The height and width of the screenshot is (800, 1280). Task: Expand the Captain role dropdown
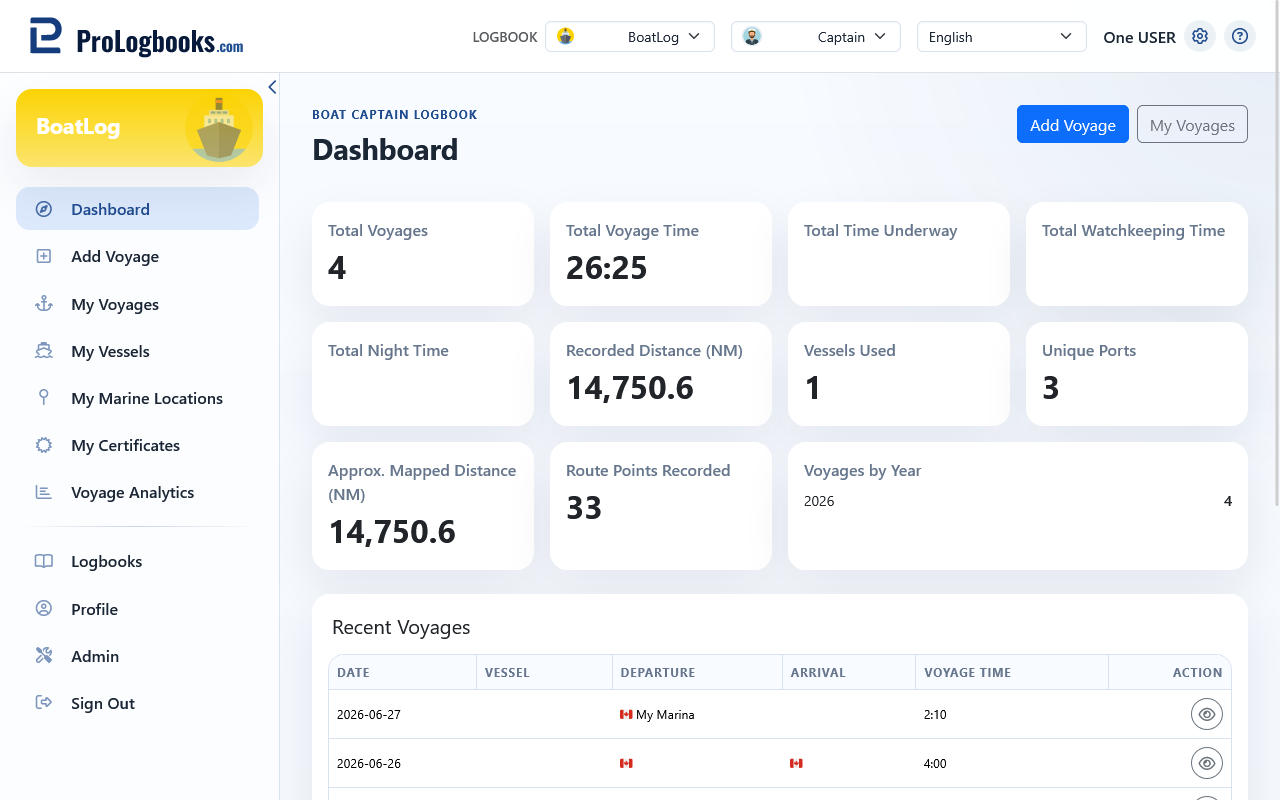pyautogui.click(x=816, y=37)
